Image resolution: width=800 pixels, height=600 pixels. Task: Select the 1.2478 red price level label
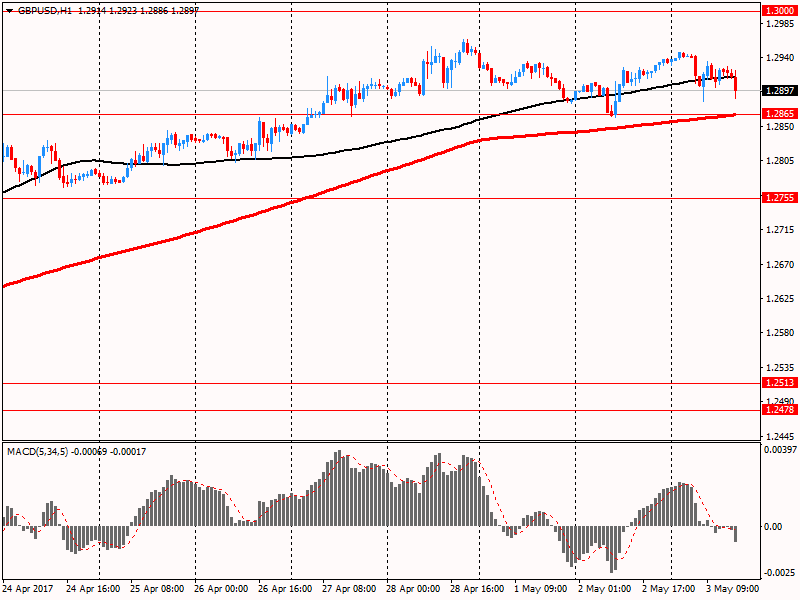(779, 409)
